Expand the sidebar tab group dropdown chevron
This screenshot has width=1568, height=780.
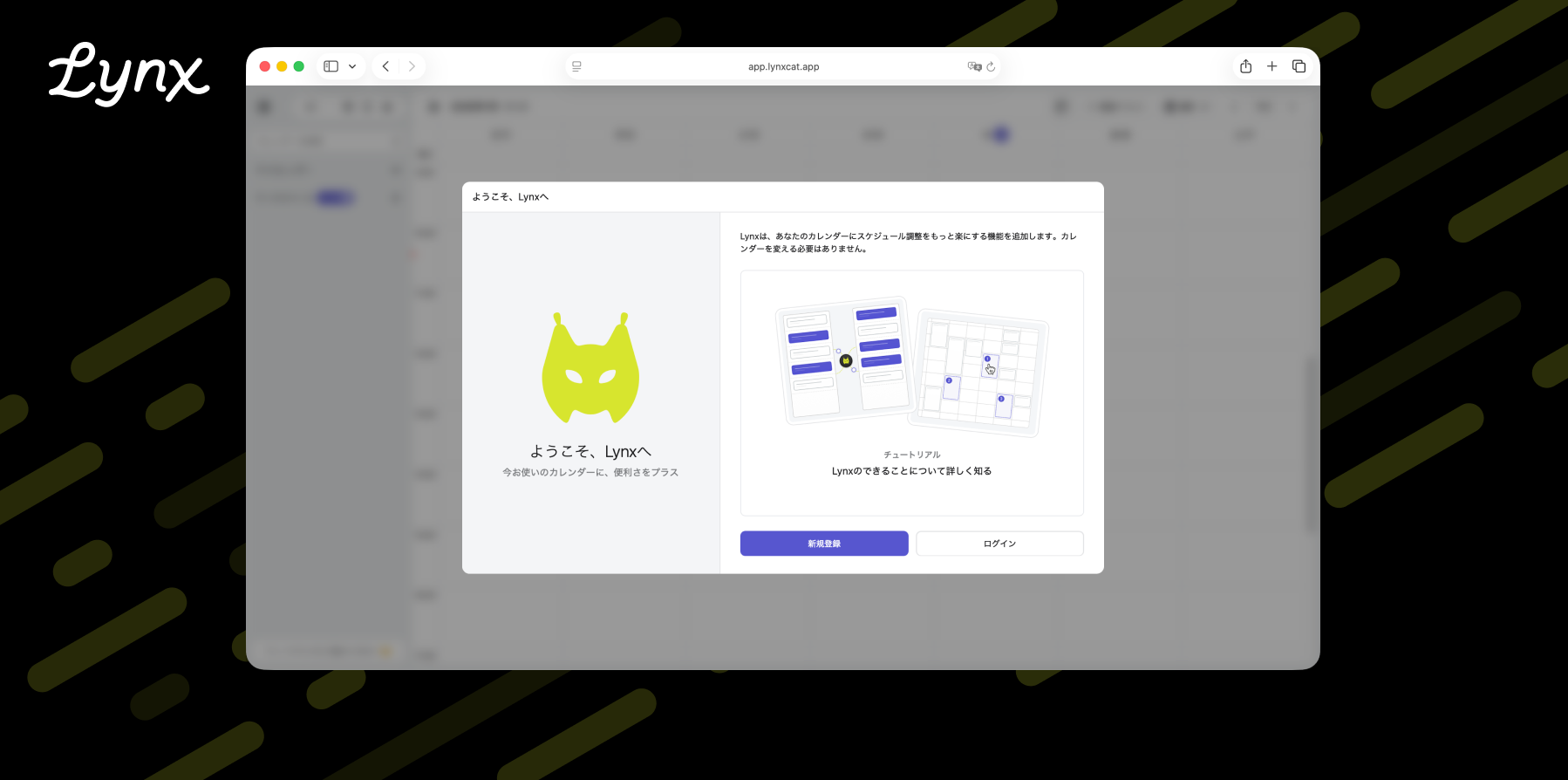pos(352,66)
